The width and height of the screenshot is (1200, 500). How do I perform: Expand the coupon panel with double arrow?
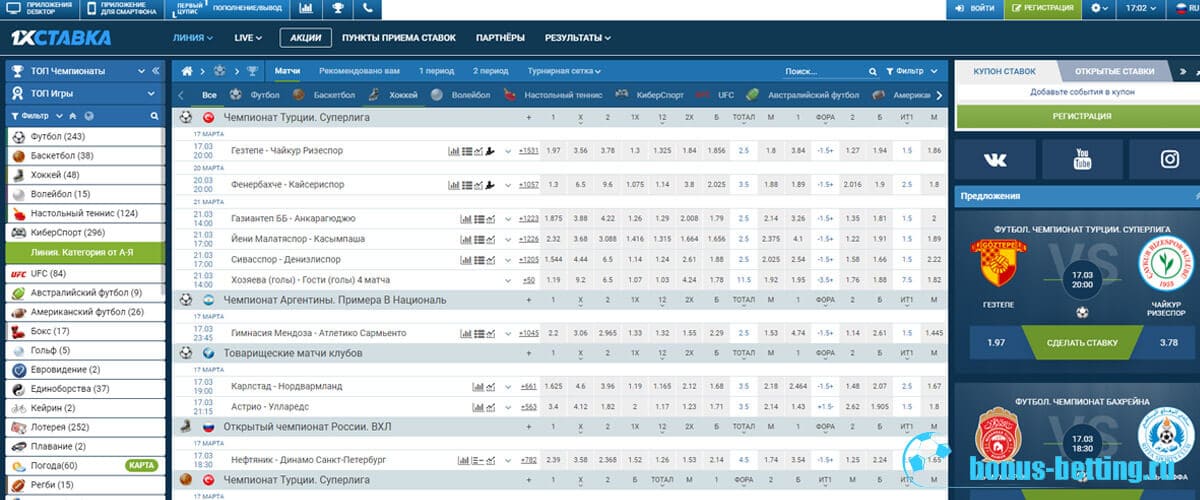1184,72
